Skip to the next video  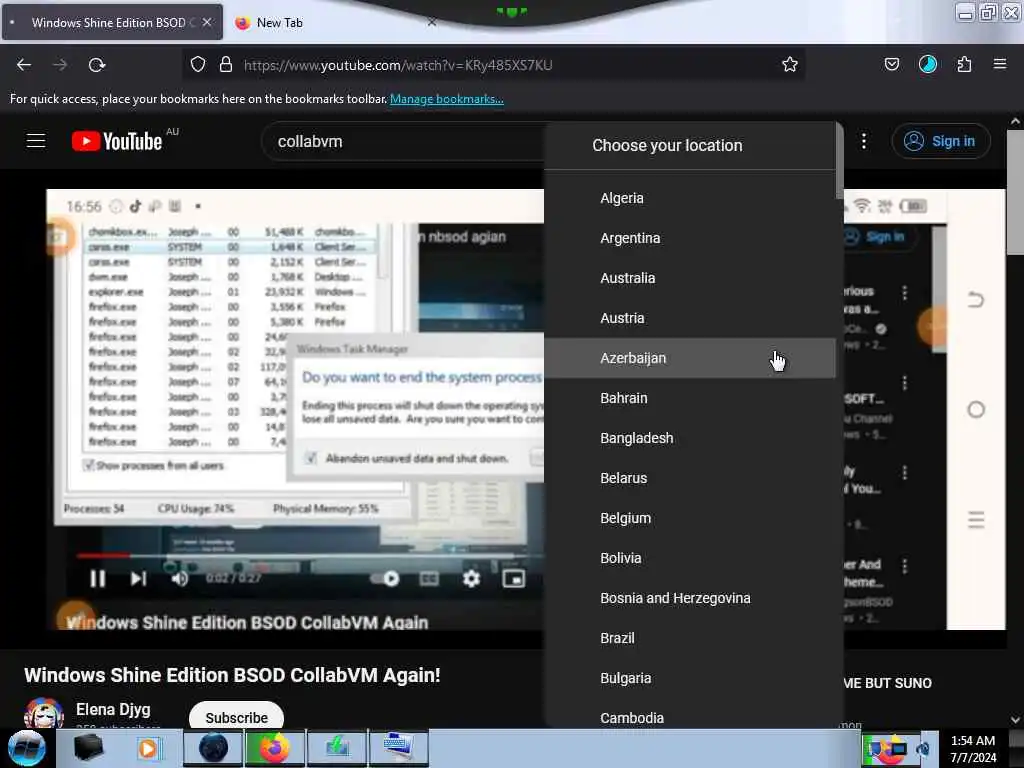point(138,579)
